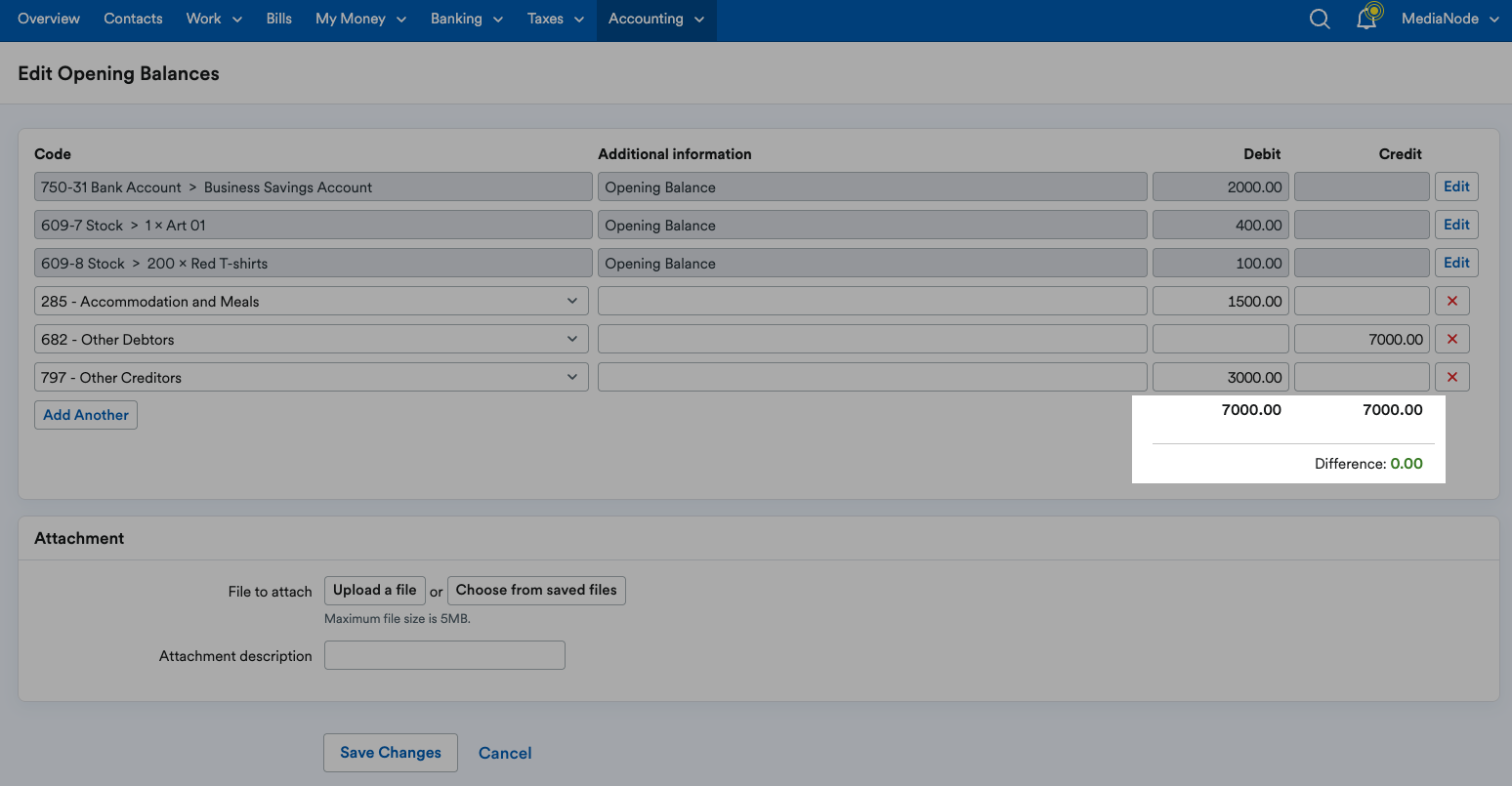
Task: Open the Taxes menu
Action: [555, 19]
